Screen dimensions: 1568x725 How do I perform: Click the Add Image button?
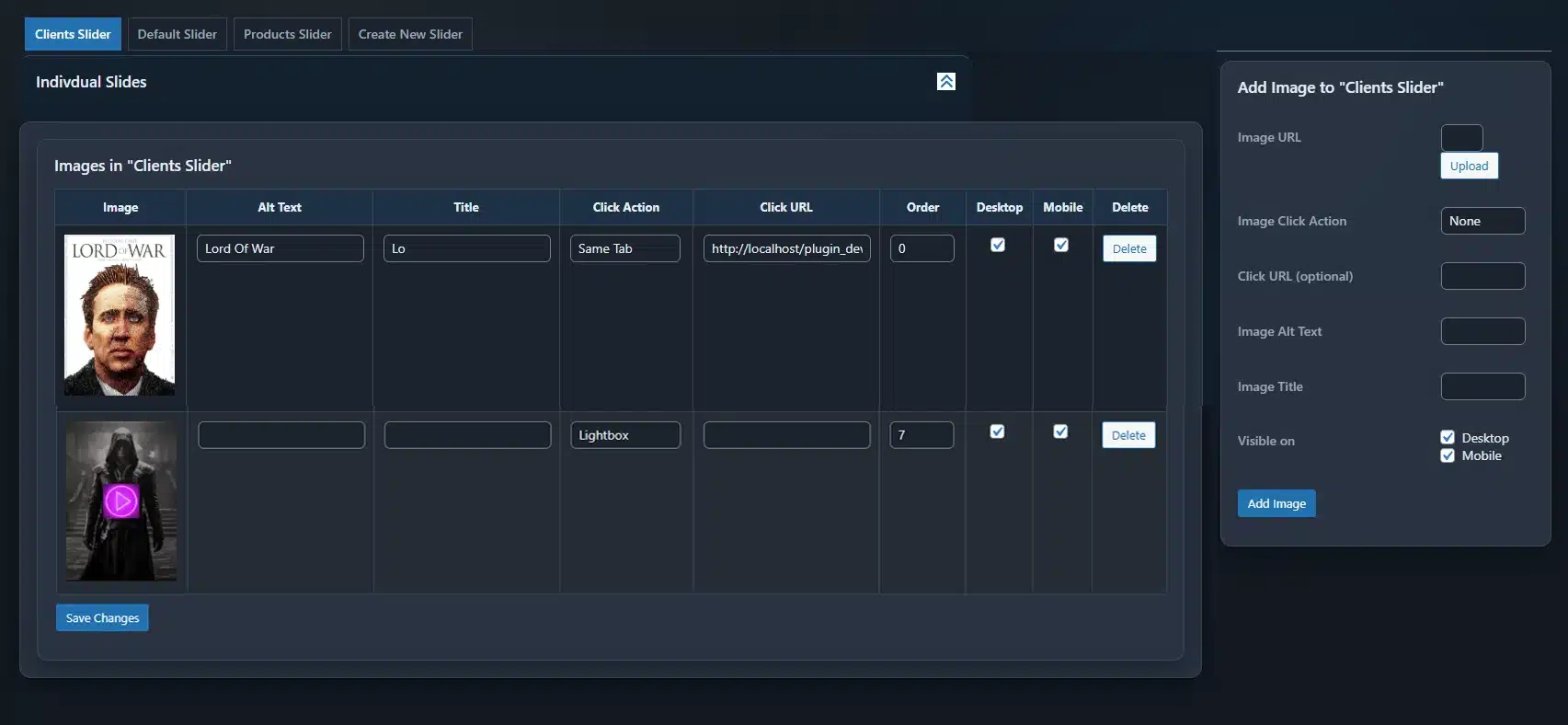[x=1276, y=503]
